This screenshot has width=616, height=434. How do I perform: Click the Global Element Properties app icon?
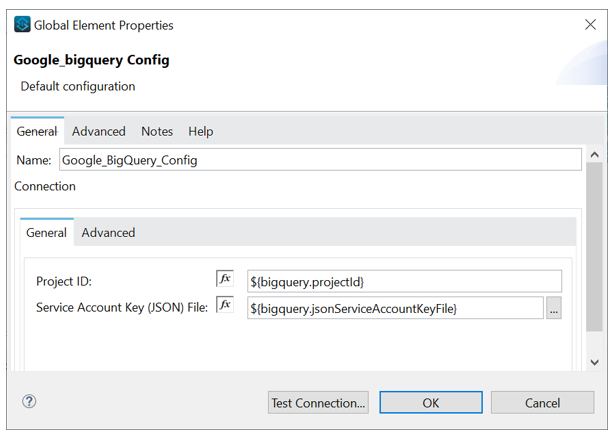tap(22, 24)
